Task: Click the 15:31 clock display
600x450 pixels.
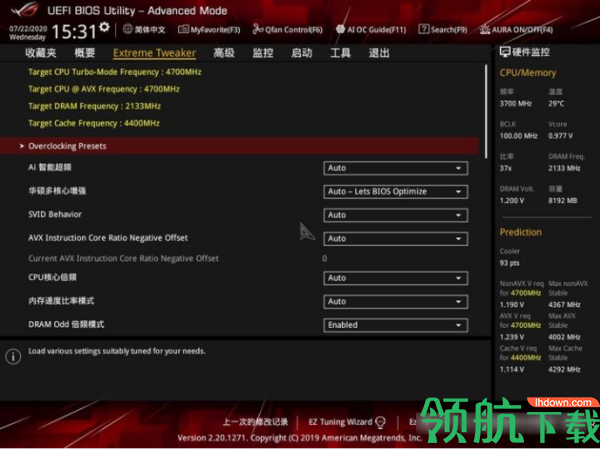Action: click(74, 32)
